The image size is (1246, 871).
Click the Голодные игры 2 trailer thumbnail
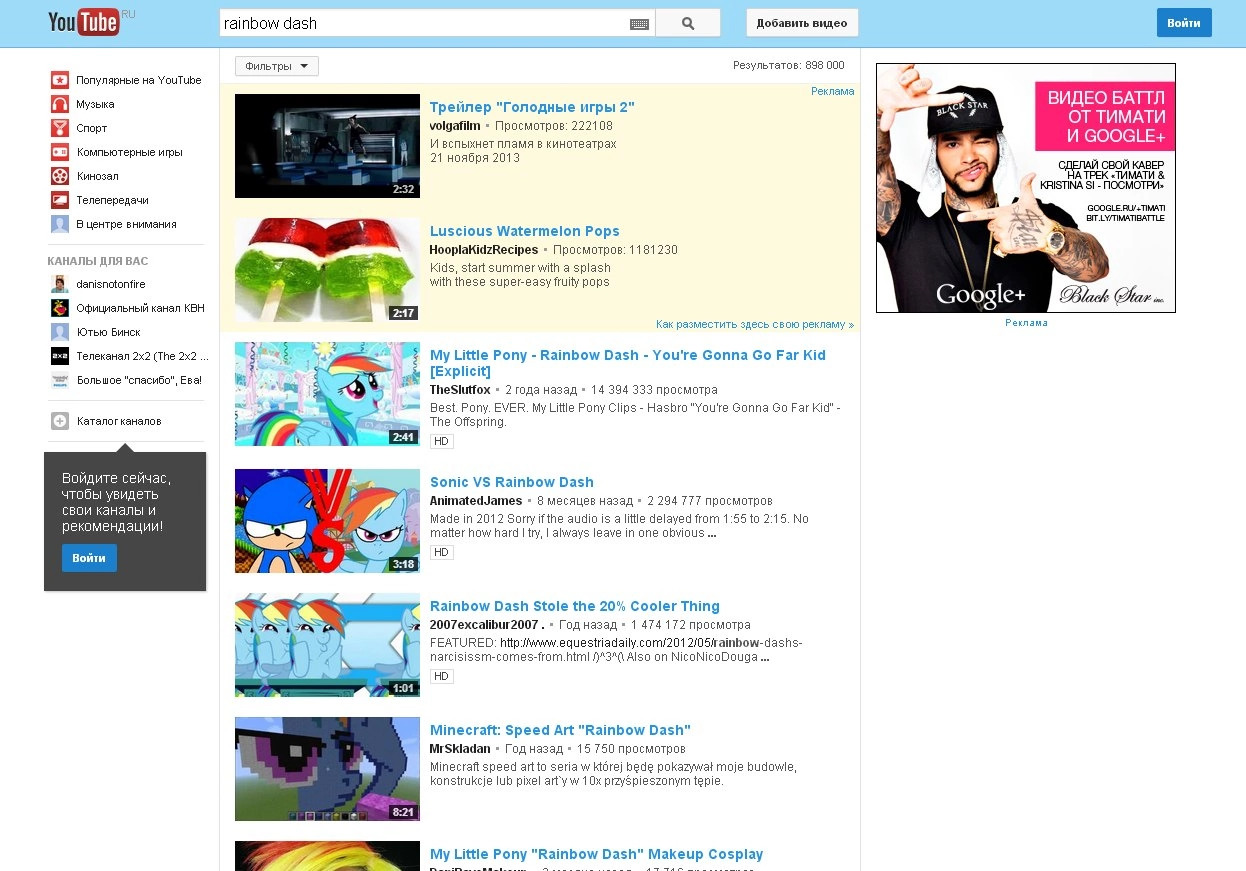(x=327, y=146)
